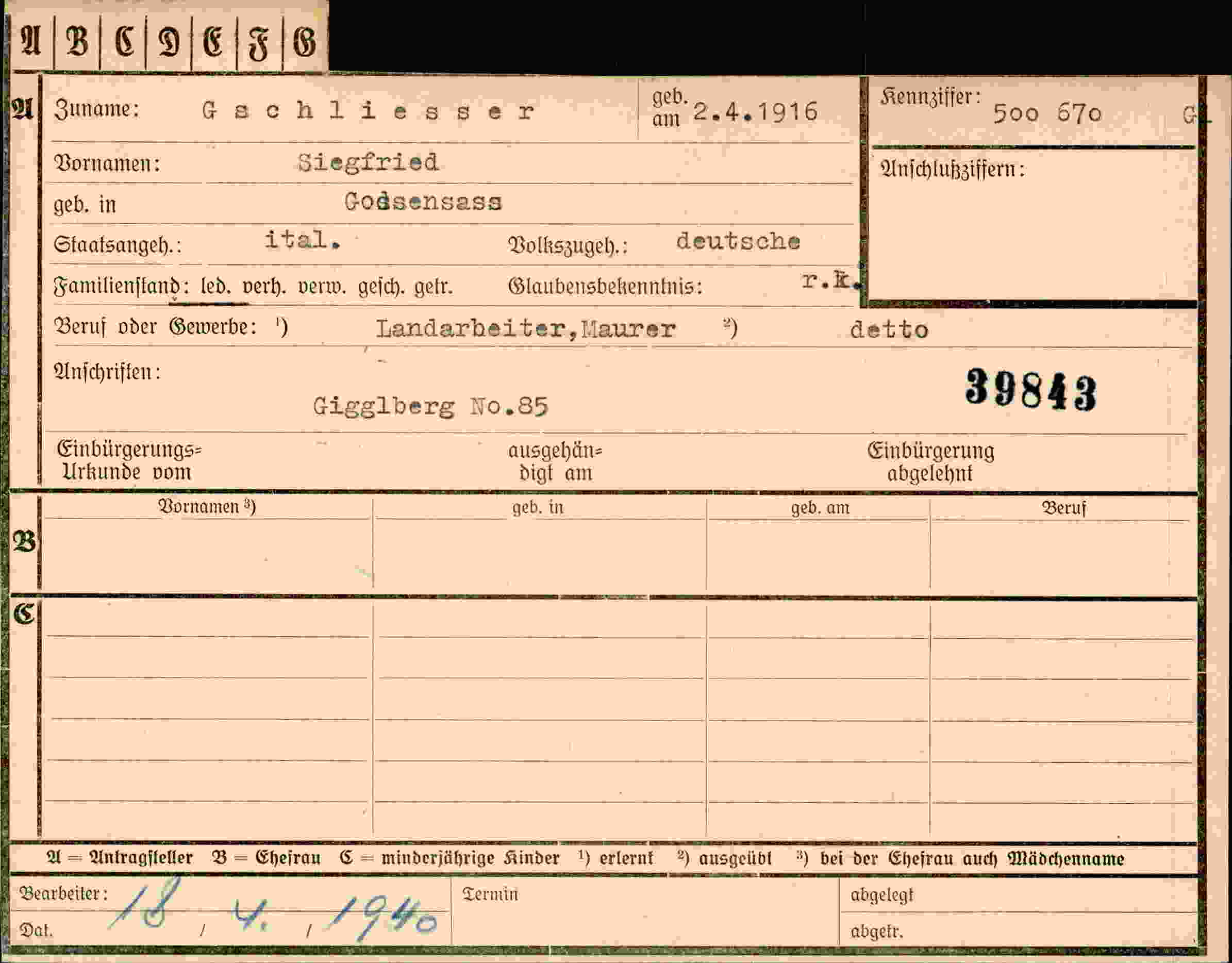Click the 'Beruf' column header
1232x963 pixels.
pyautogui.click(x=1063, y=508)
